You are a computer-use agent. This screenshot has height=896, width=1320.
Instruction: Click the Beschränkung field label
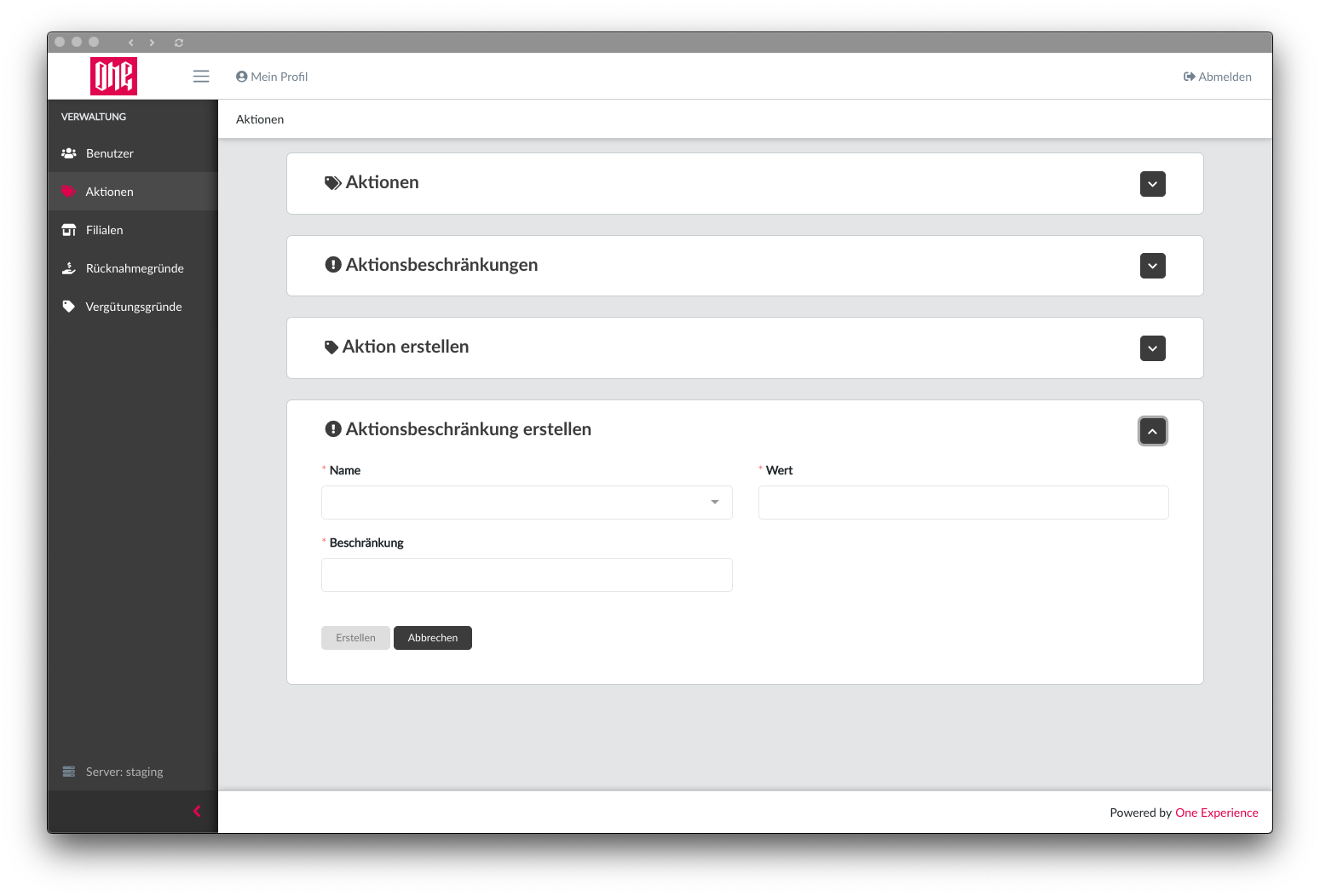point(366,543)
